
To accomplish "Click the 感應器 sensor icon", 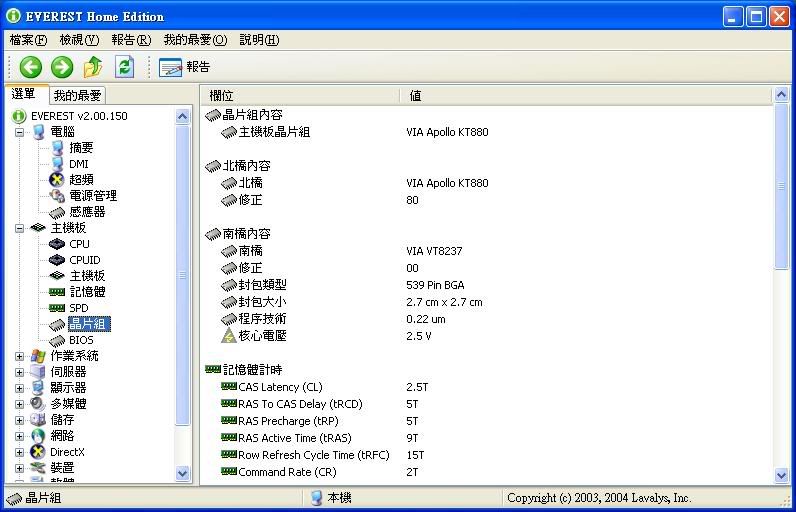I will coord(57,212).
